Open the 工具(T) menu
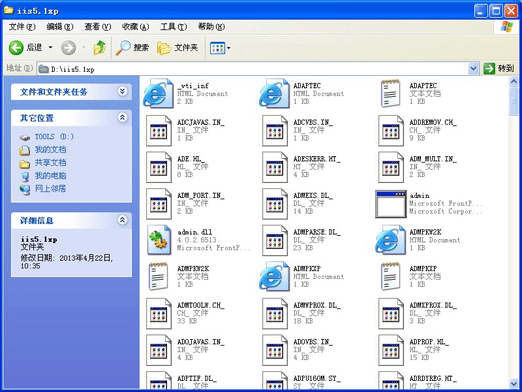Viewport: 522px width, 392px height. click(x=173, y=27)
